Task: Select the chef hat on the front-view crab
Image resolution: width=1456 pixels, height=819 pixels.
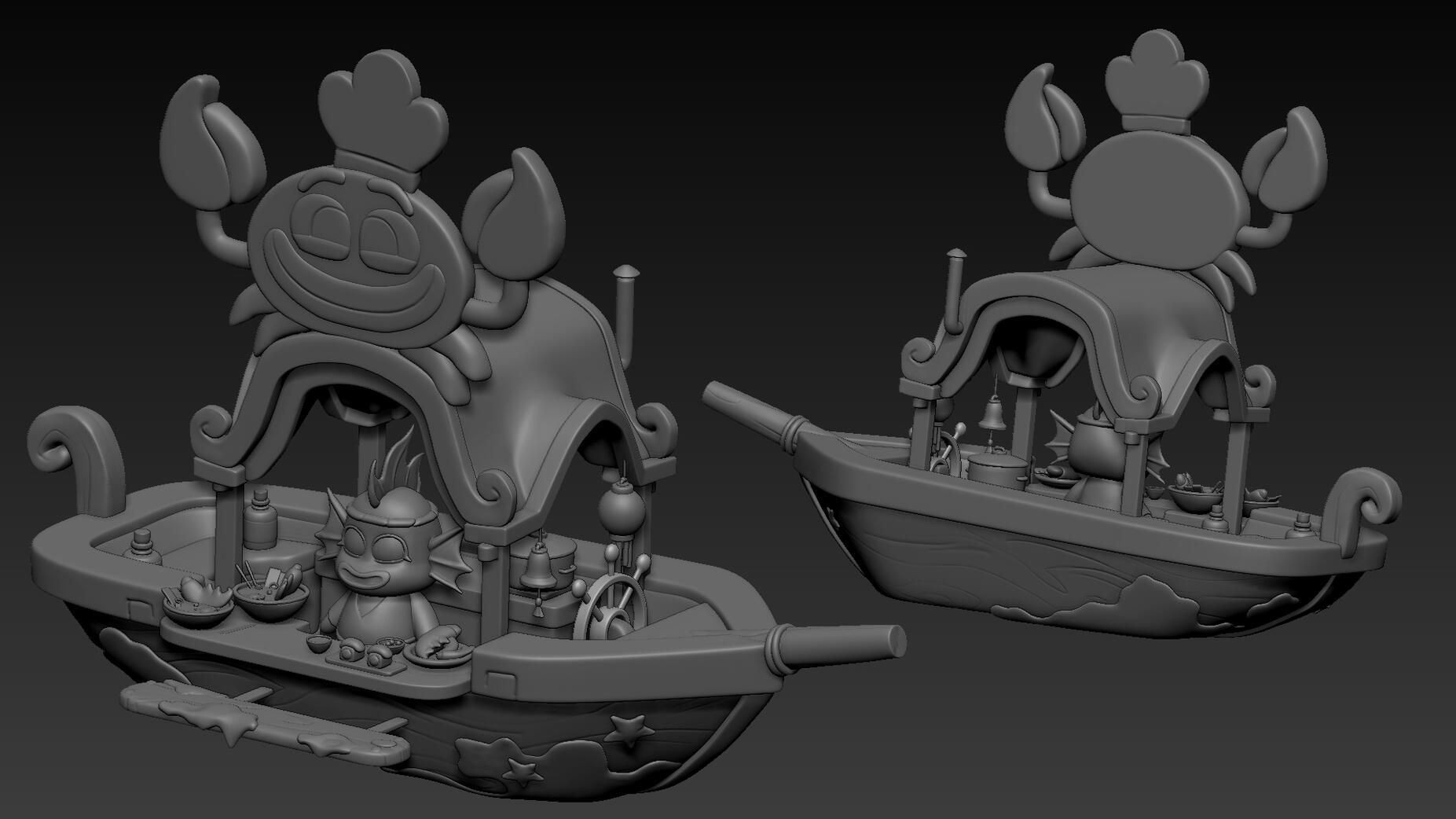Action: coord(382,110)
